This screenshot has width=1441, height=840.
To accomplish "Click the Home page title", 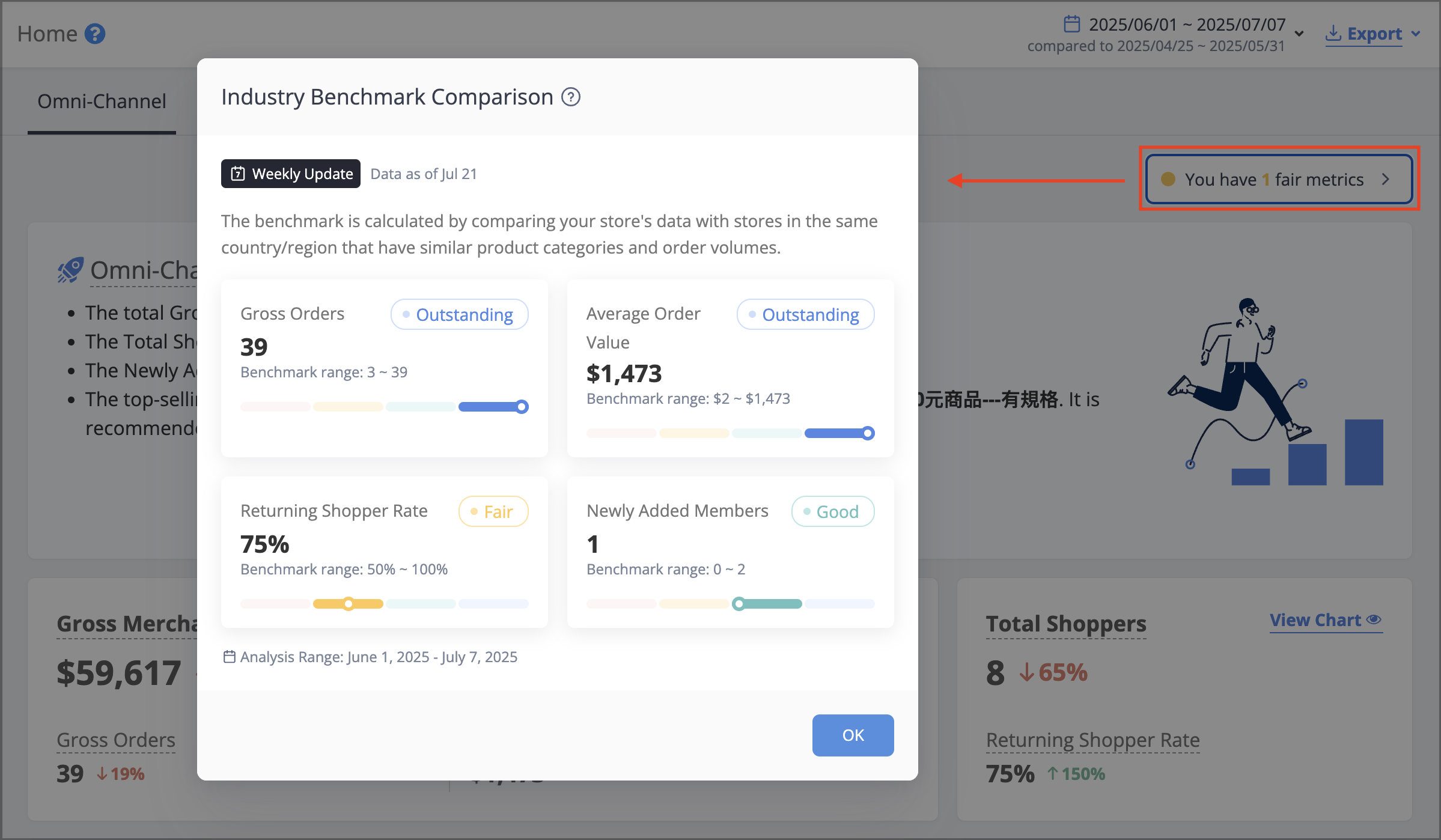I will 47,34.
